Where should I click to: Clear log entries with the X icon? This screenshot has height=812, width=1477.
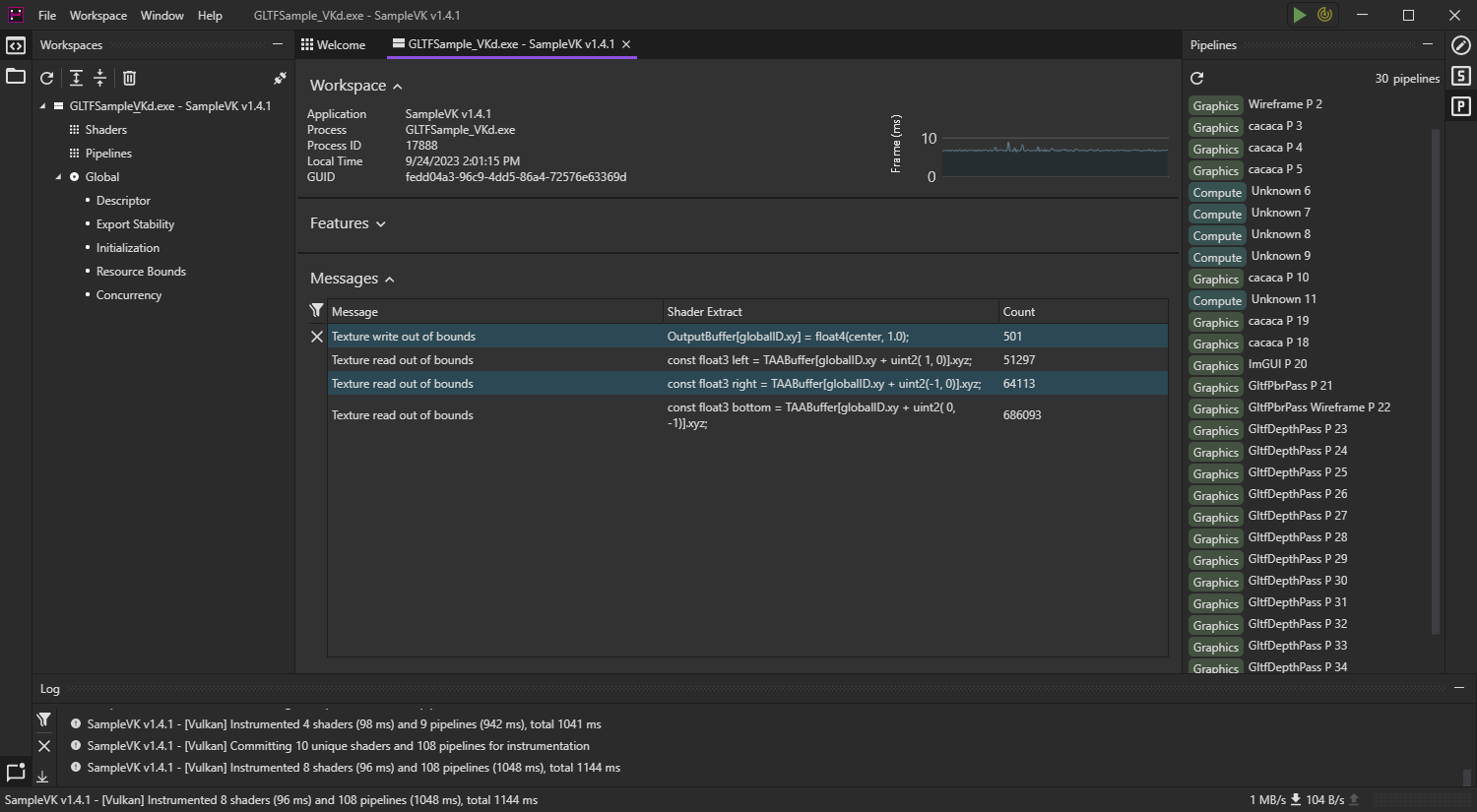coord(43,746)
